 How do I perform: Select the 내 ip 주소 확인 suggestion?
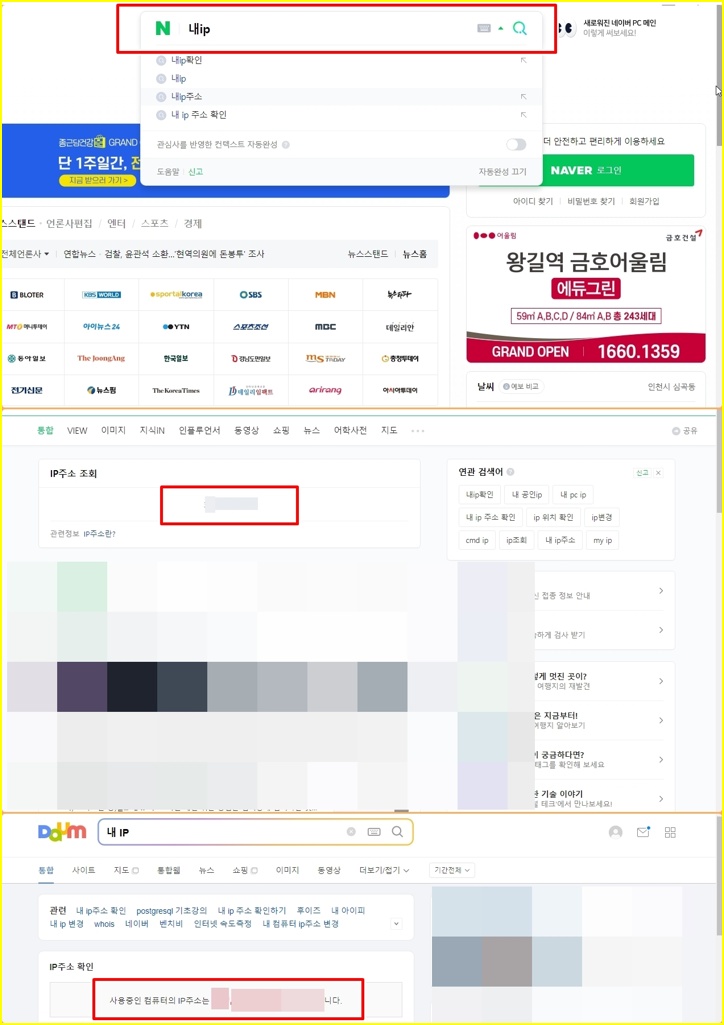199,115
